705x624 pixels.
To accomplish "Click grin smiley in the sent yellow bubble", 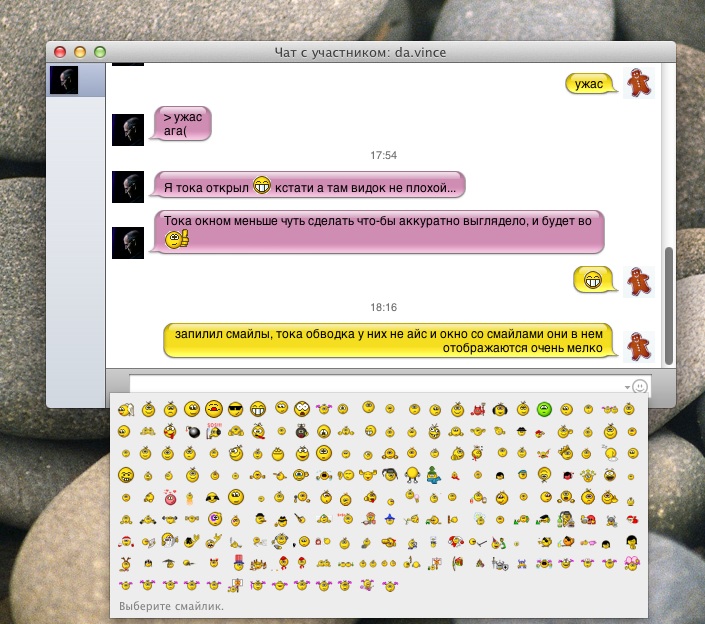I will 593,280.
